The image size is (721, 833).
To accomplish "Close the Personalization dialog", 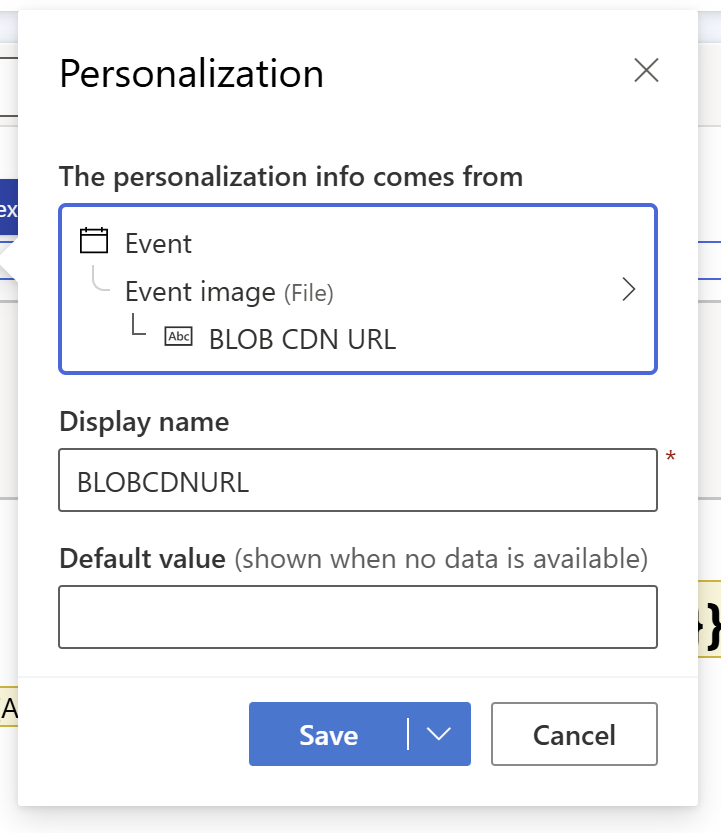I will tap(646, 70).
